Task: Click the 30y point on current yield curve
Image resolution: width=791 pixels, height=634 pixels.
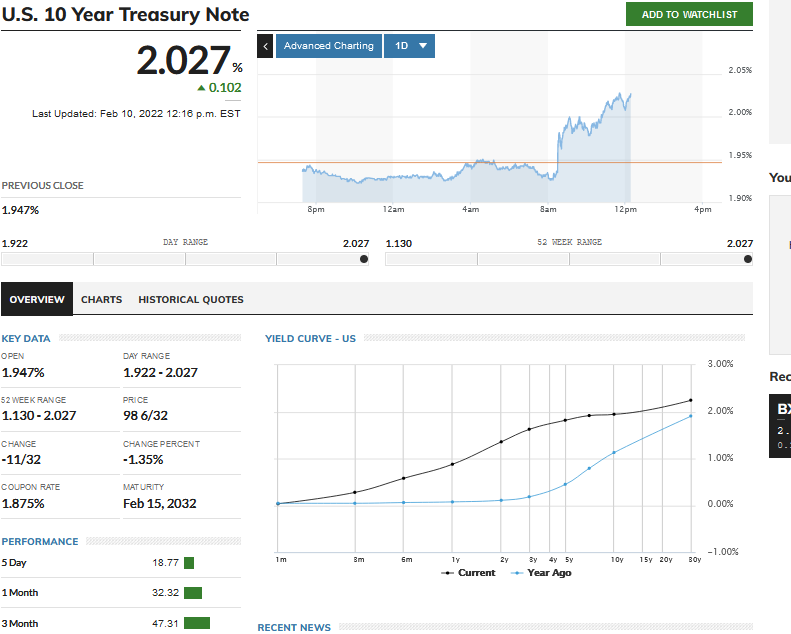Action: pos(691,400)
